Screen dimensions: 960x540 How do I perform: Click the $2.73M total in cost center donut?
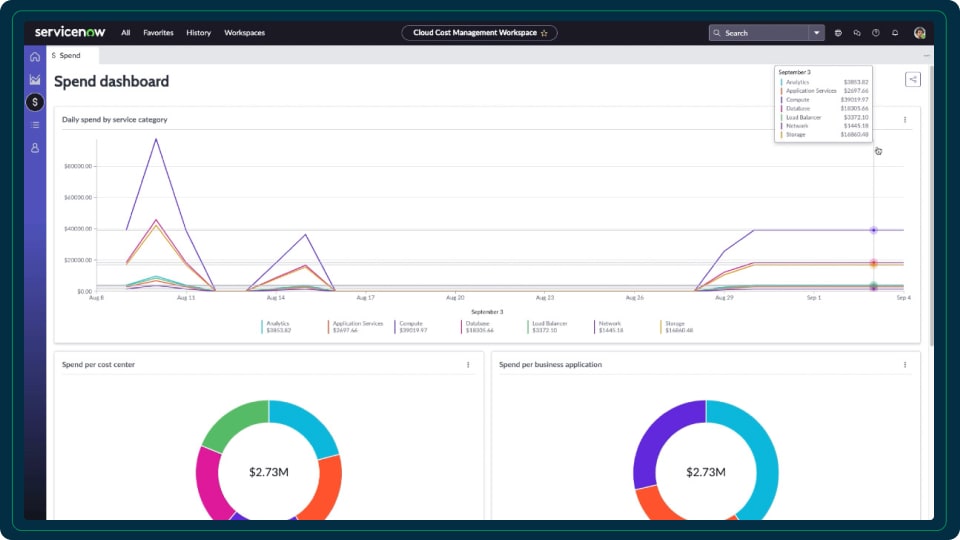pyautogui.click(x=269, y=472)
